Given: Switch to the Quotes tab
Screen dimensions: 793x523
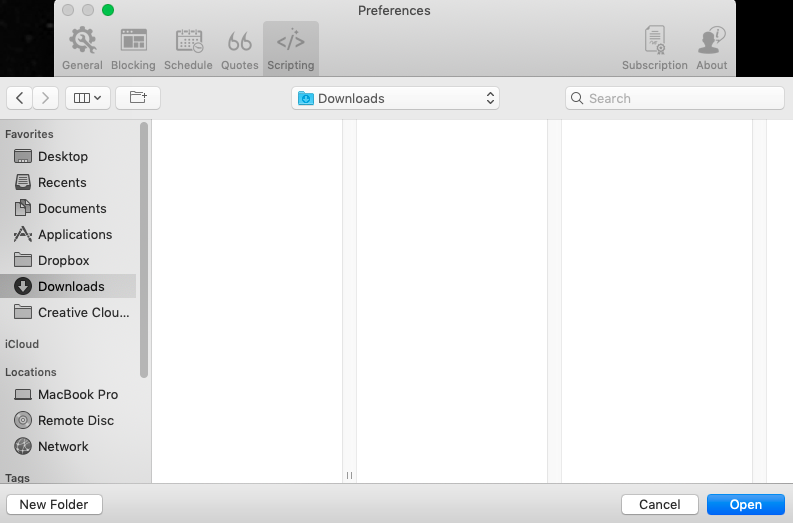Looking at the screenshot, I should pyautogui.click(x=240, y=49).
